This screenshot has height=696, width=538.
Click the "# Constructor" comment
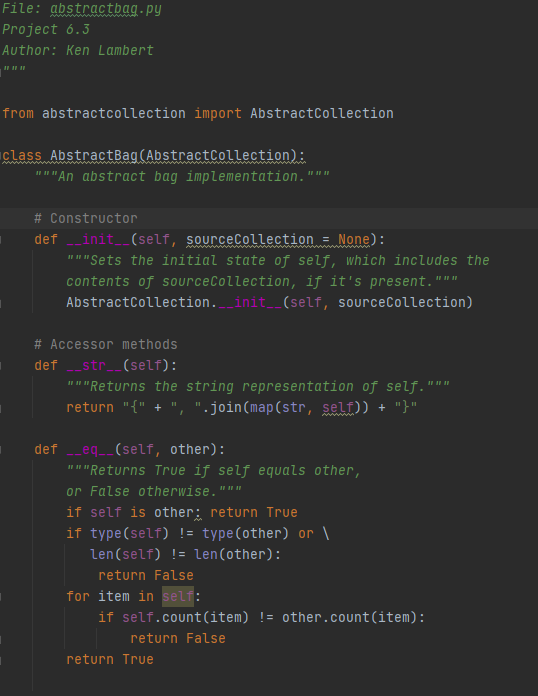(86, 218)
